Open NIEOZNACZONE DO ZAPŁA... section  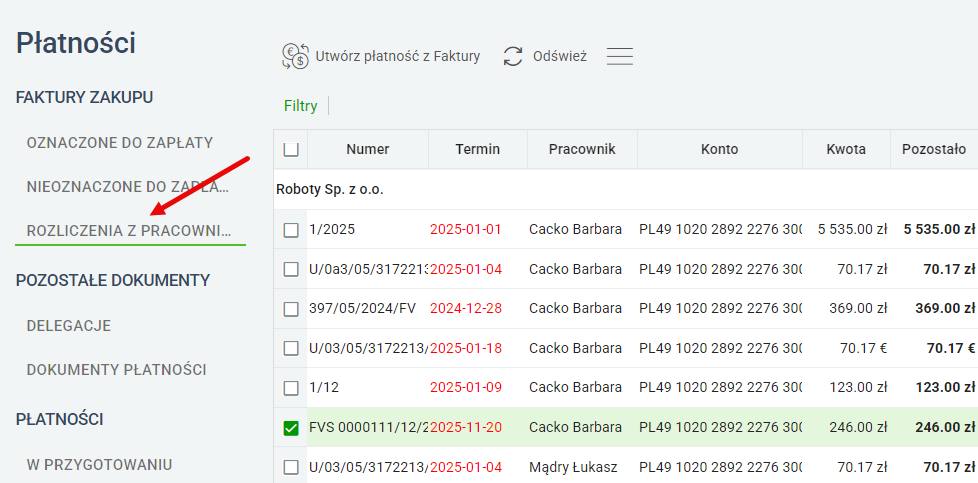[128, 187]
